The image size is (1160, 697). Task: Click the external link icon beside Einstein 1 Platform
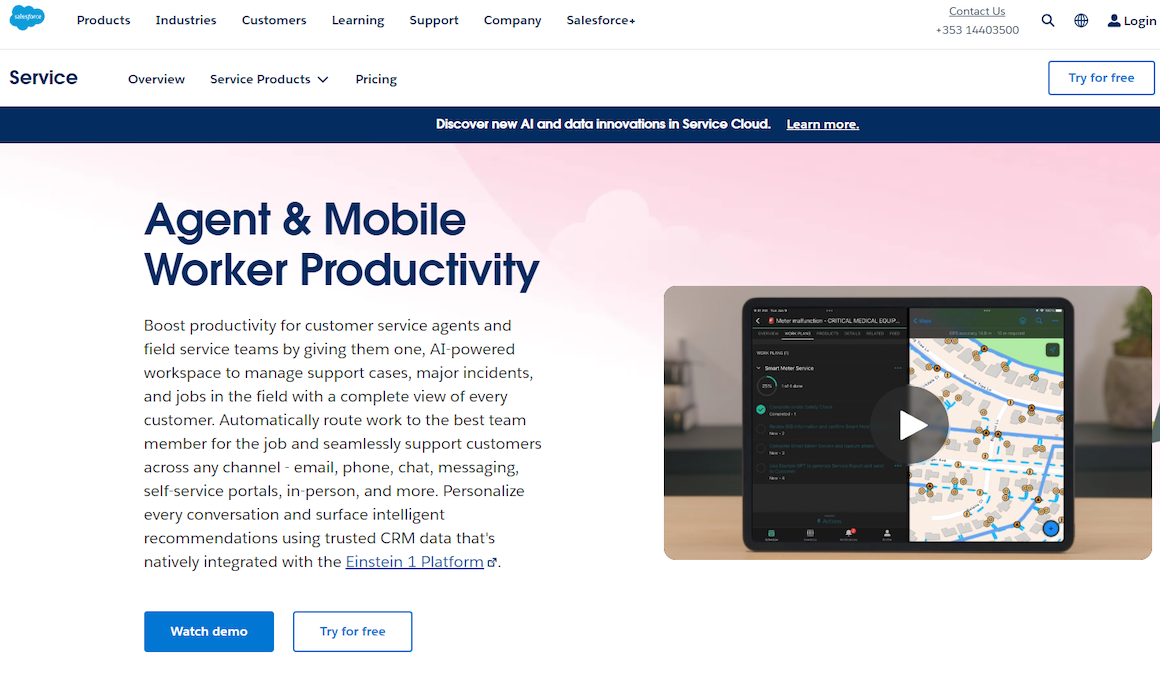492,563
